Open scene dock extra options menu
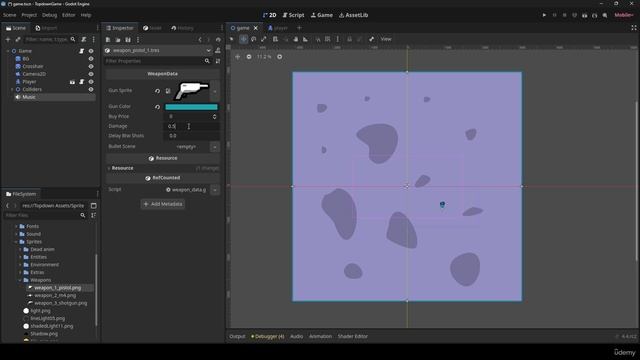 click(x=93, y=39)
